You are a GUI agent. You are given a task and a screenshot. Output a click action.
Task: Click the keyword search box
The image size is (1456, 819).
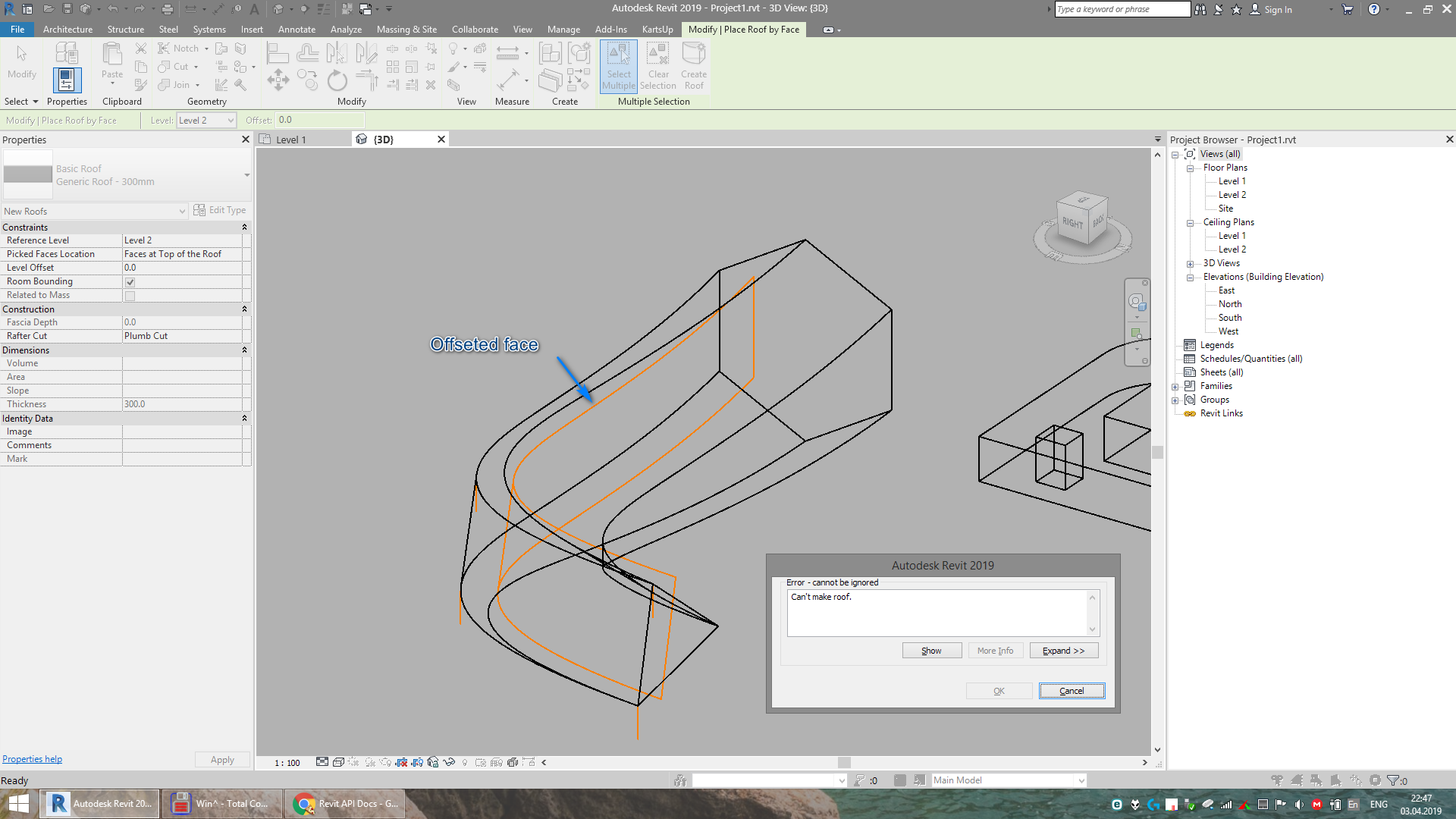[1122, 9]
